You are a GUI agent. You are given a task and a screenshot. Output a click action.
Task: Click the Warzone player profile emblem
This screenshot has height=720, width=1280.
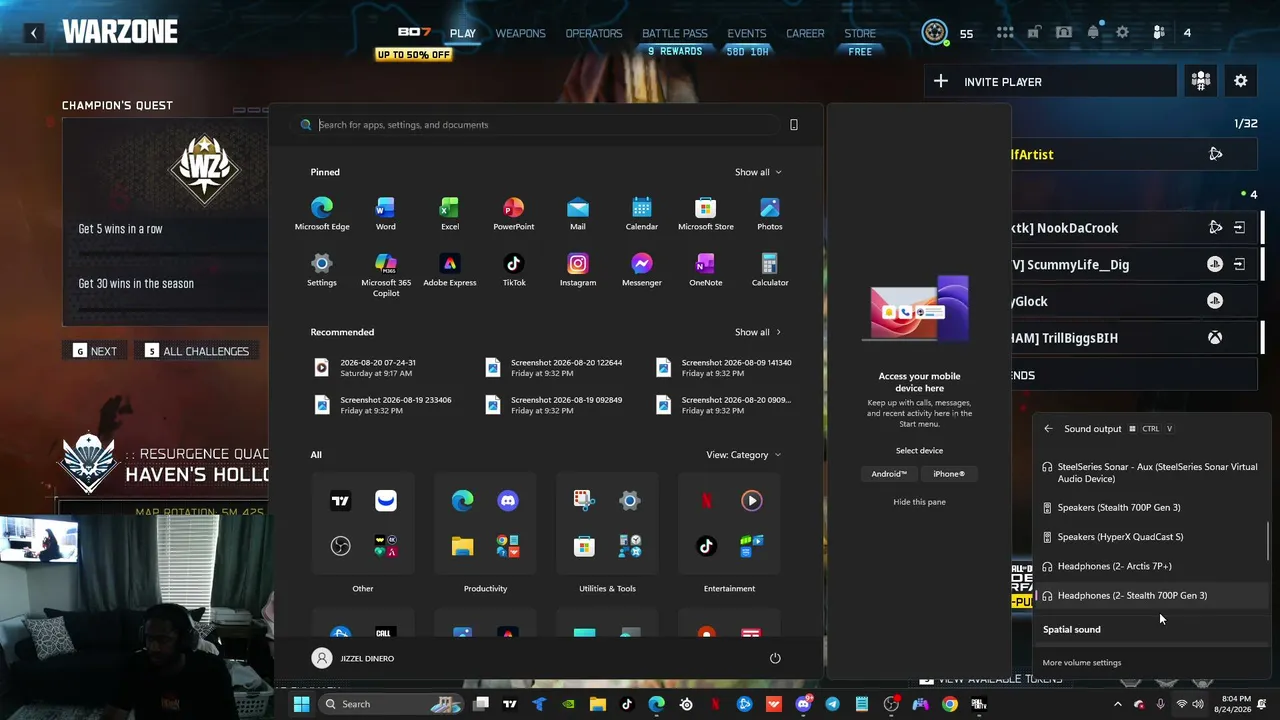click(935, 33)
